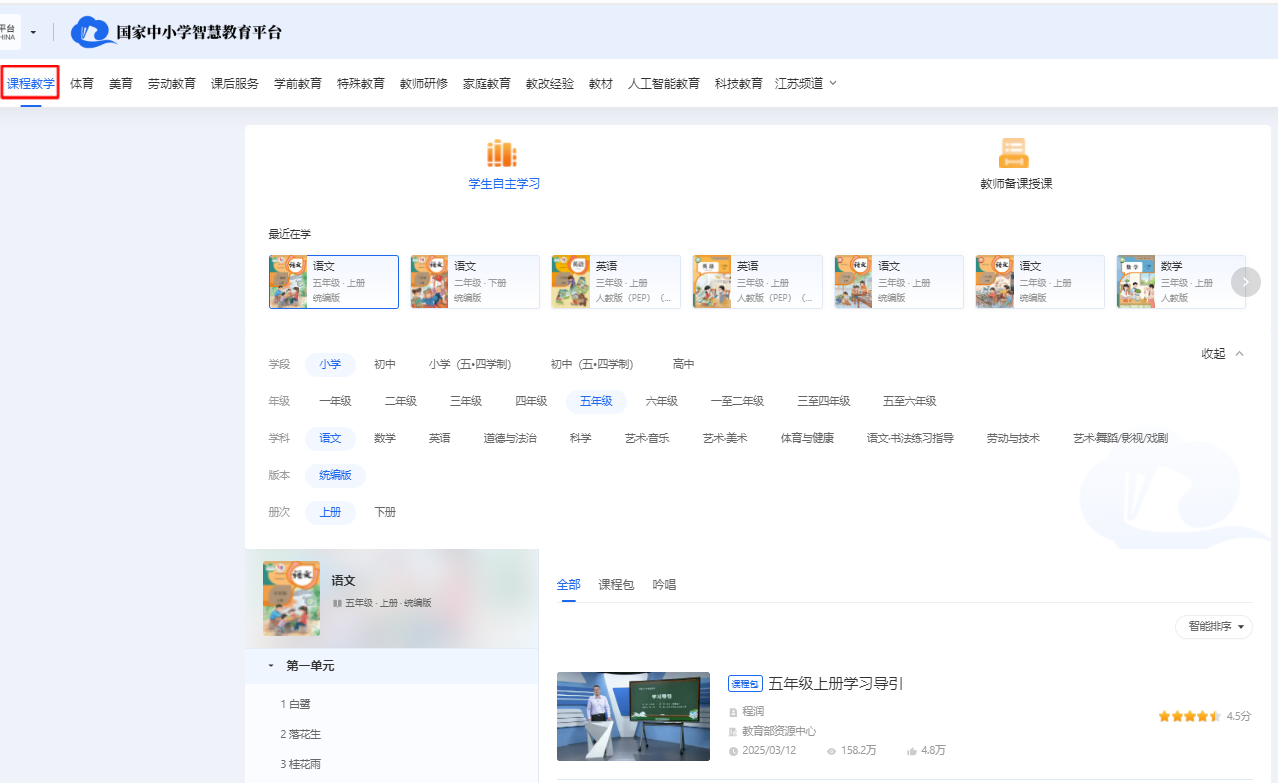Play the 五年级上册学习导引 video thumbnail
Image resolution: width=1278 pixels, height=783 pixels.
(x=633, y=716)
